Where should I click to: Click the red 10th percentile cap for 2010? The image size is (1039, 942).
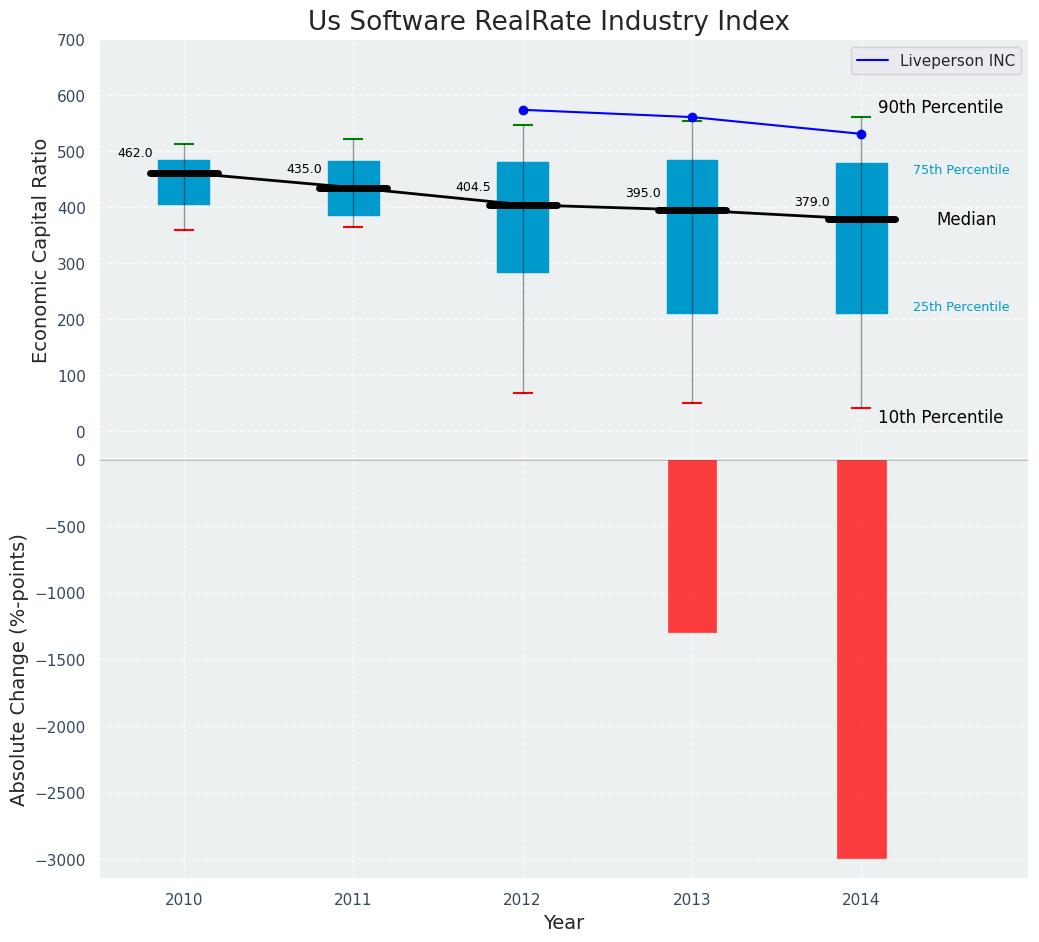coord(184,230)
